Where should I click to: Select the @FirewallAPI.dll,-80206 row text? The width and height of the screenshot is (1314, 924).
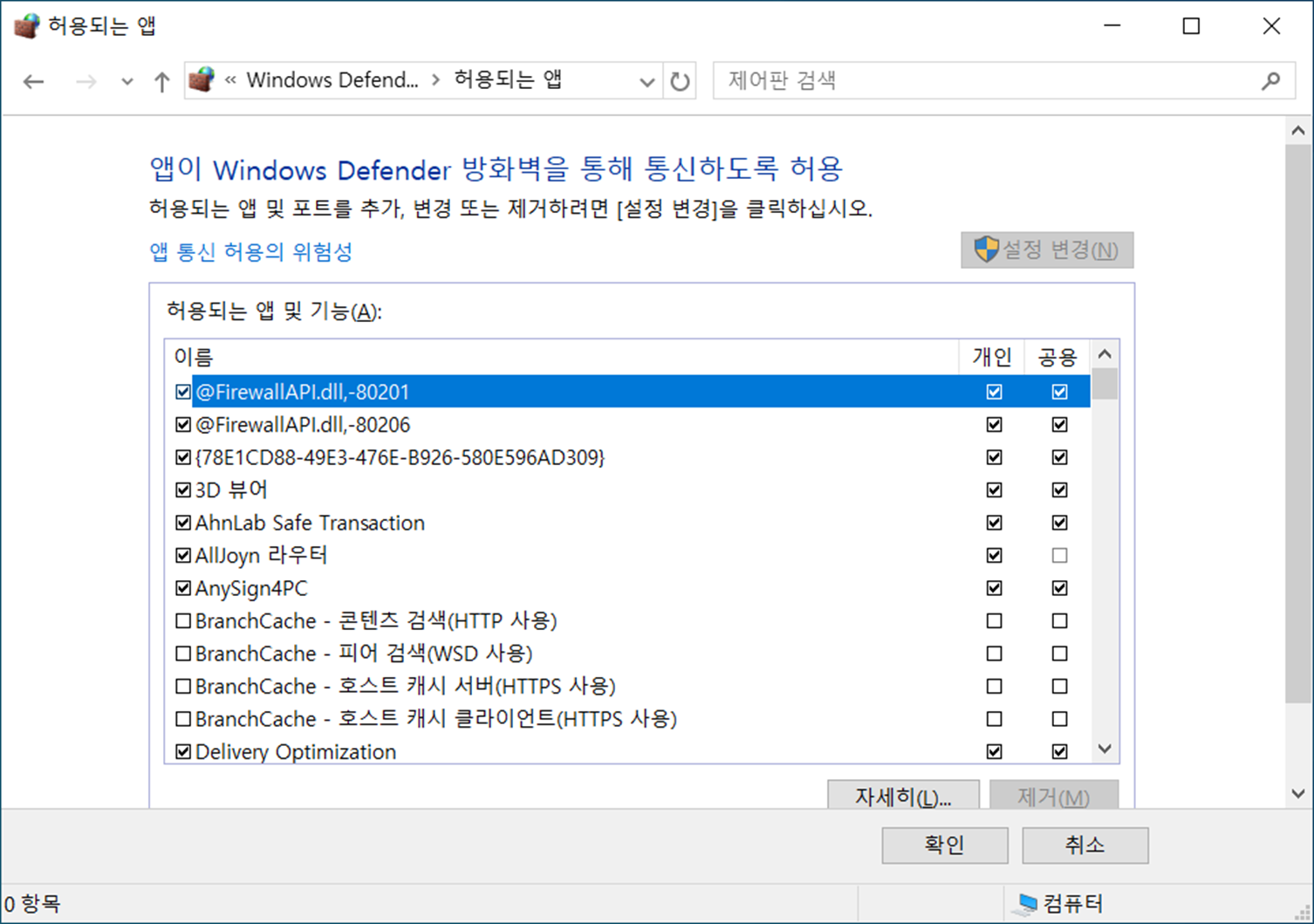click(x=303, y=425)
